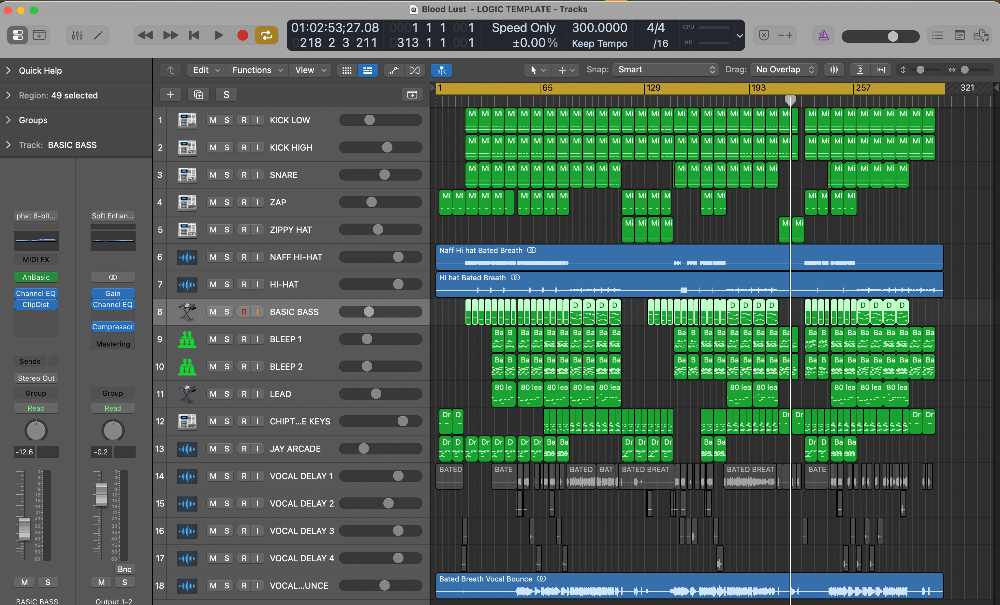Switch to list view icon
This screenshot has height=605, width=1000.
(x=367, y=70)
